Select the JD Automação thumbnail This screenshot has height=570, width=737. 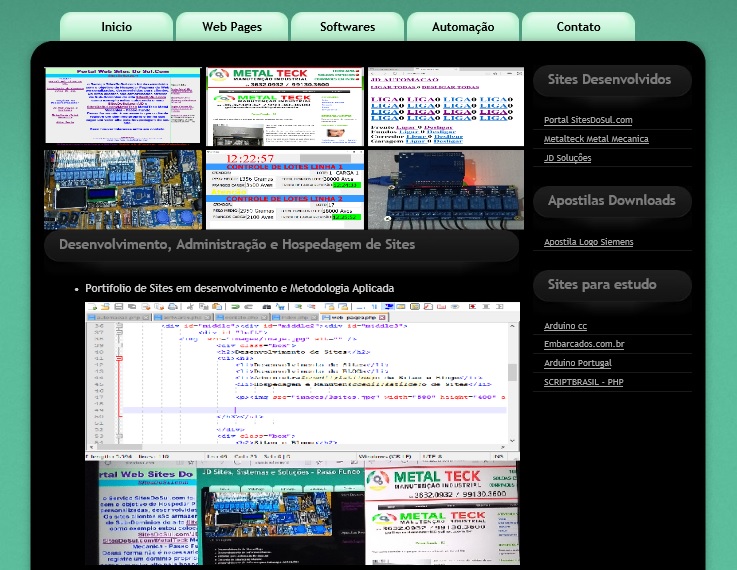[445, 106]
